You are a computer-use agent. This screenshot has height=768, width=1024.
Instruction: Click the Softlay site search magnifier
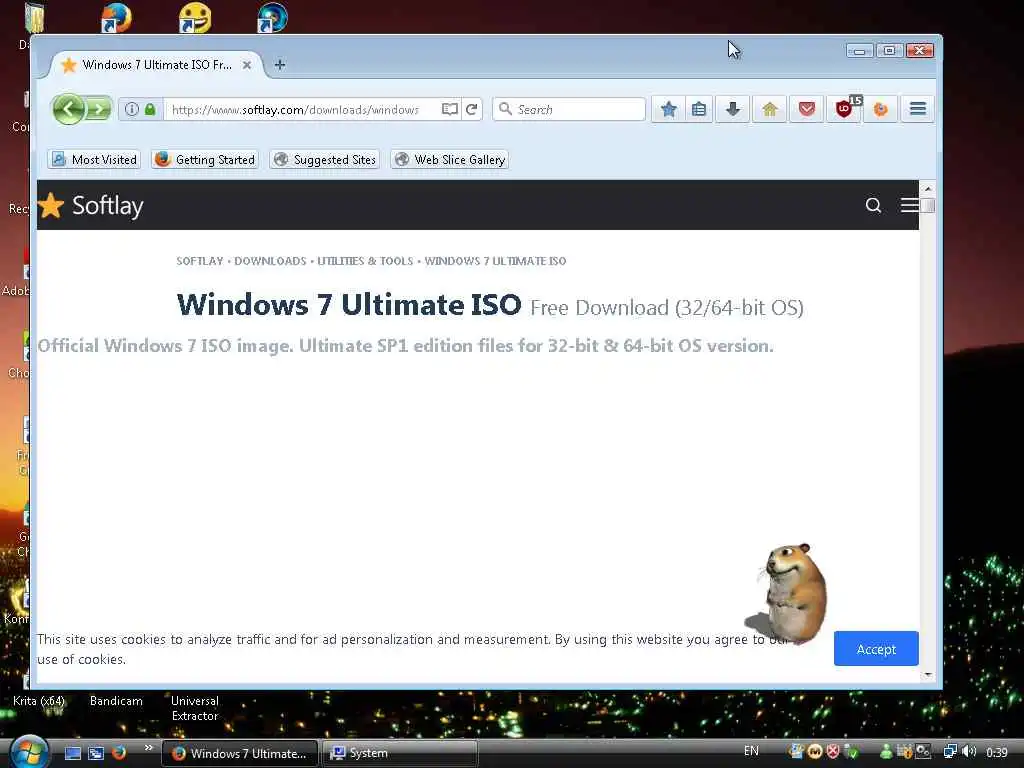873,205
